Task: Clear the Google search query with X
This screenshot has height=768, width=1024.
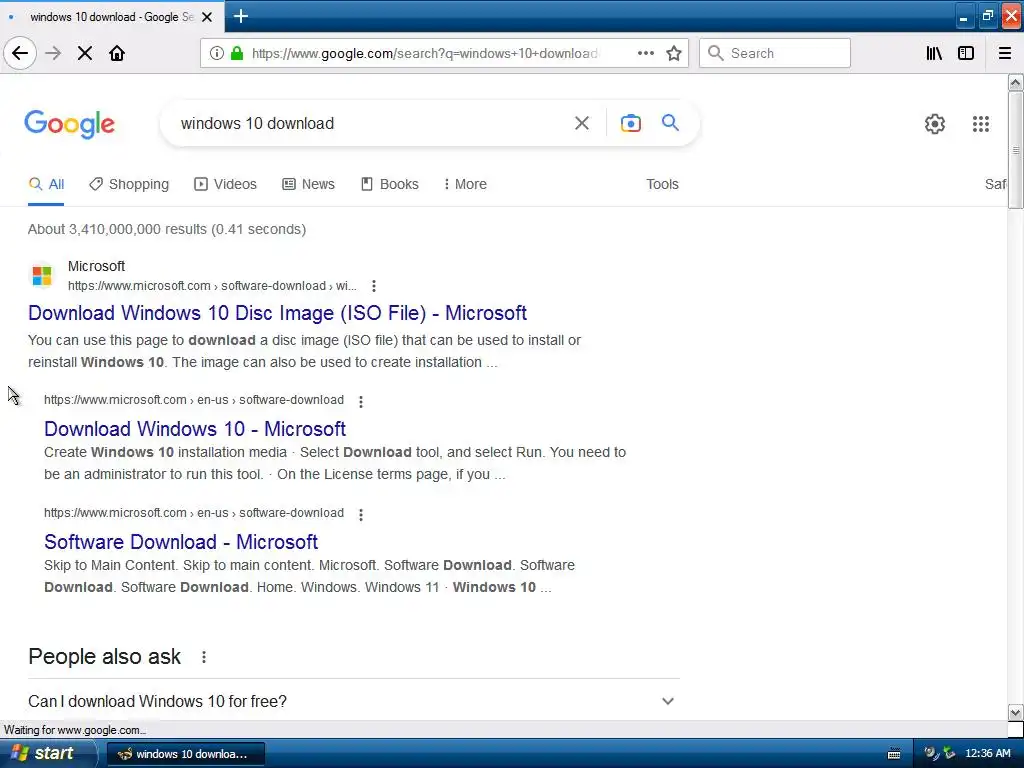Action: coord(581,123)
